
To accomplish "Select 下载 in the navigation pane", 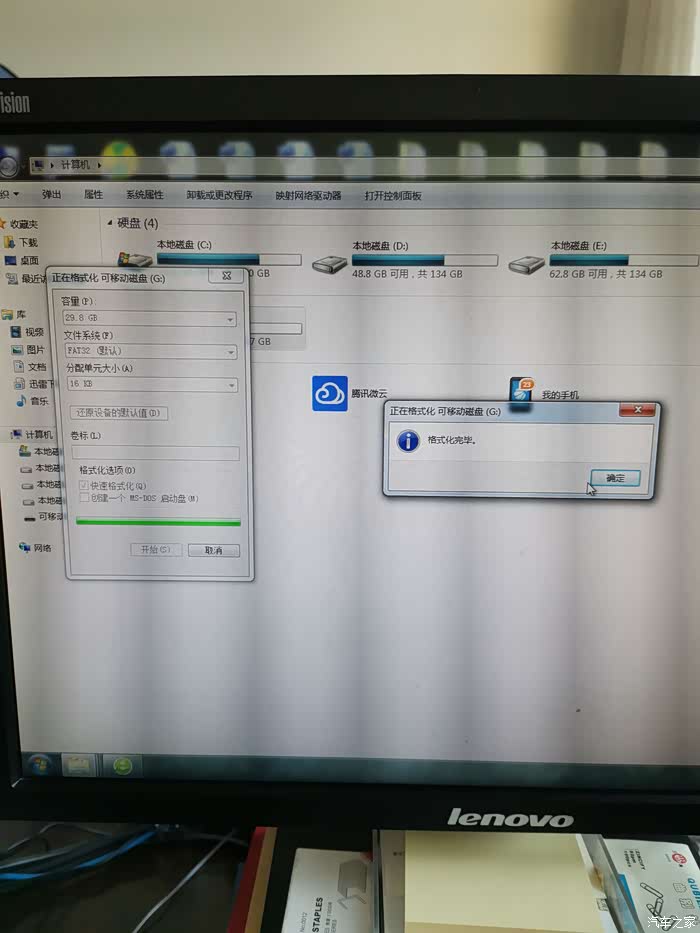I will point(28,242).
